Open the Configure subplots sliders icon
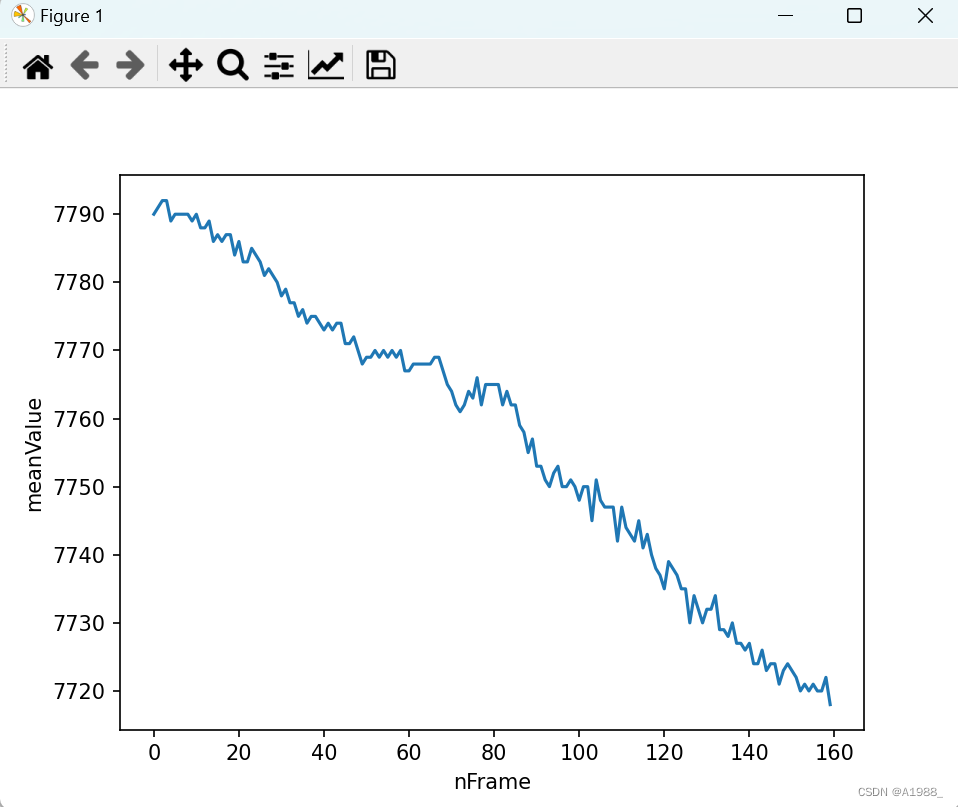This screenshot has height=807, width=958. 278,64
